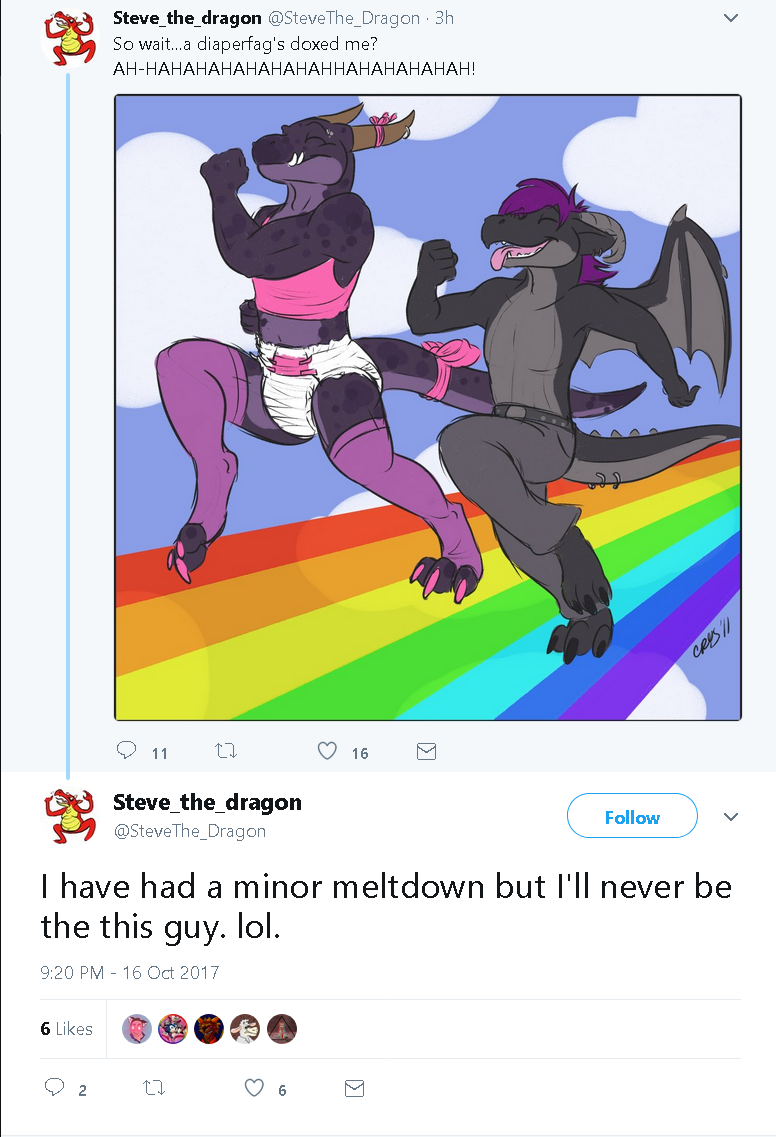Retweet the minor meltdown tweet
Screen dimensions: 776x1137
[154, 1088]
